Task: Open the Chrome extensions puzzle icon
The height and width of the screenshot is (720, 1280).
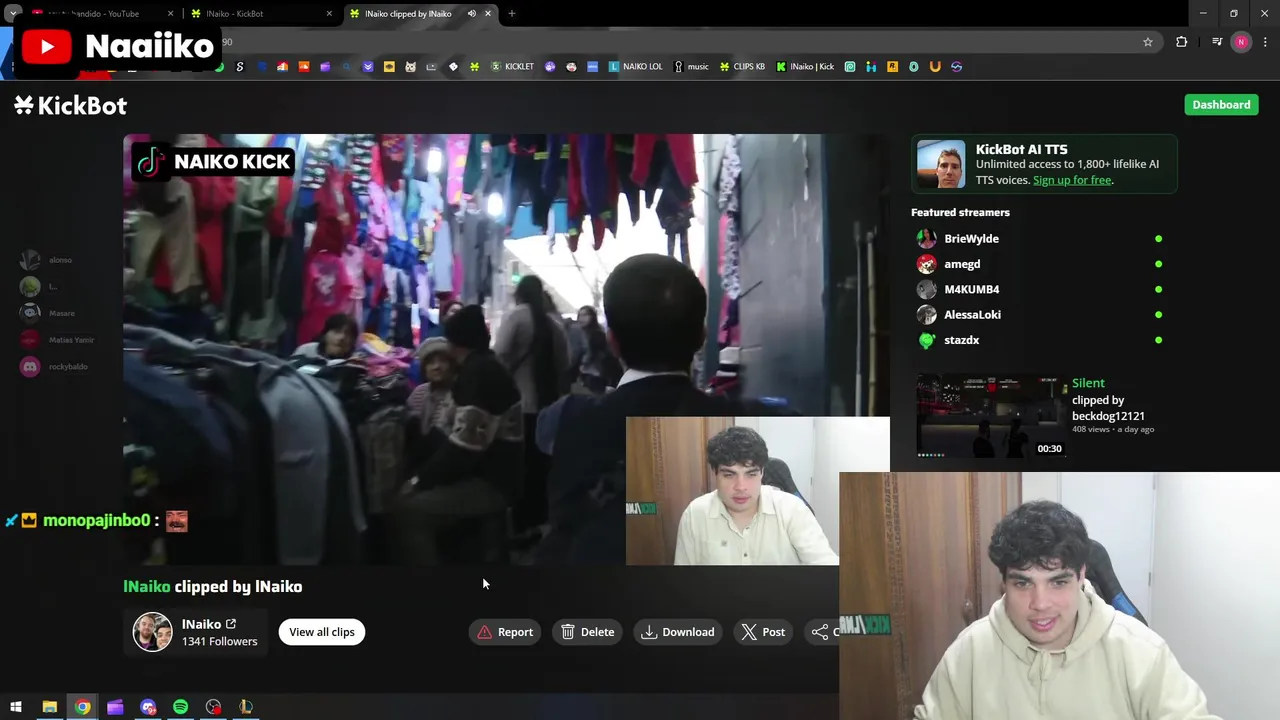Action: (x=1182, y=42)
